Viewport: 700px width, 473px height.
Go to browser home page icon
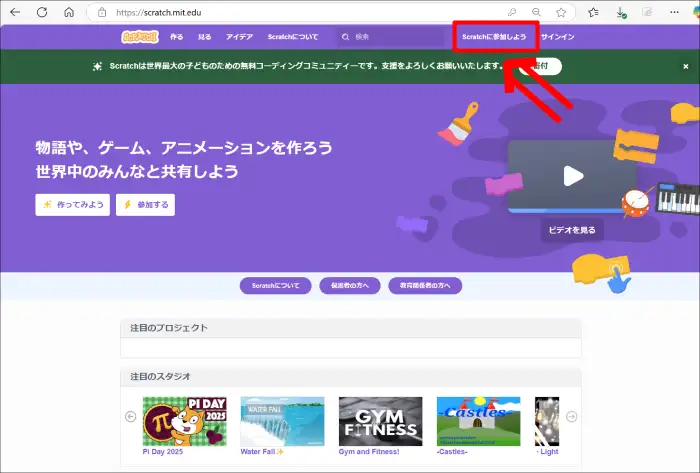[x=69, y=12]
